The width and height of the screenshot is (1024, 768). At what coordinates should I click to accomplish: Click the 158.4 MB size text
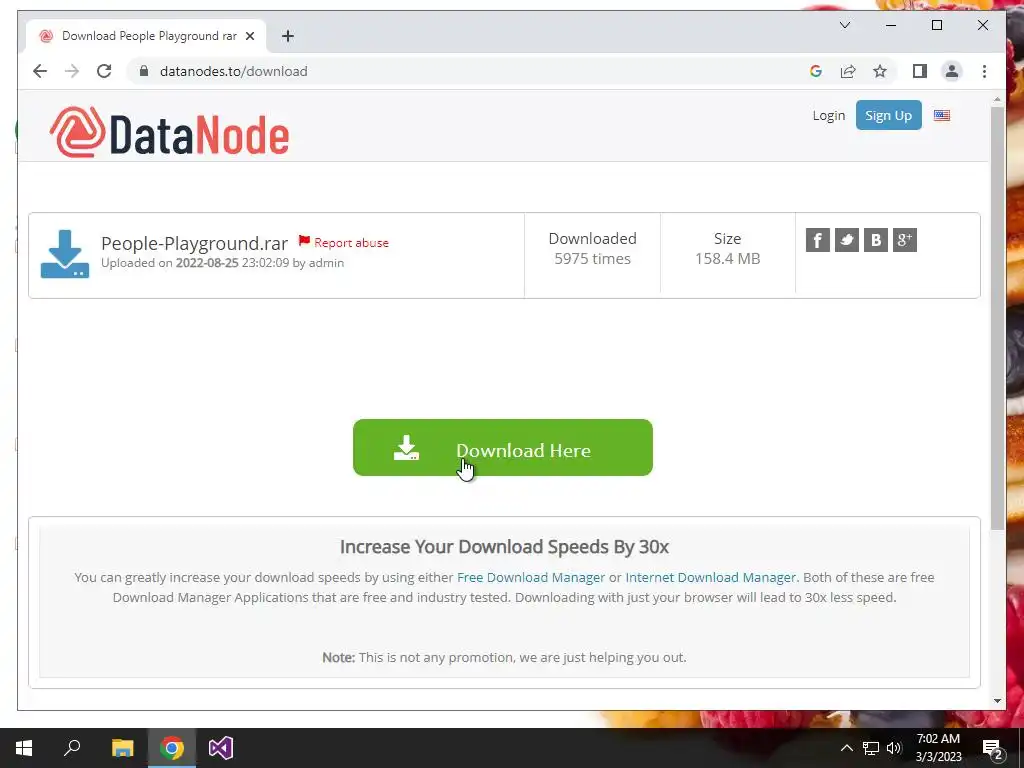(728, 259)
